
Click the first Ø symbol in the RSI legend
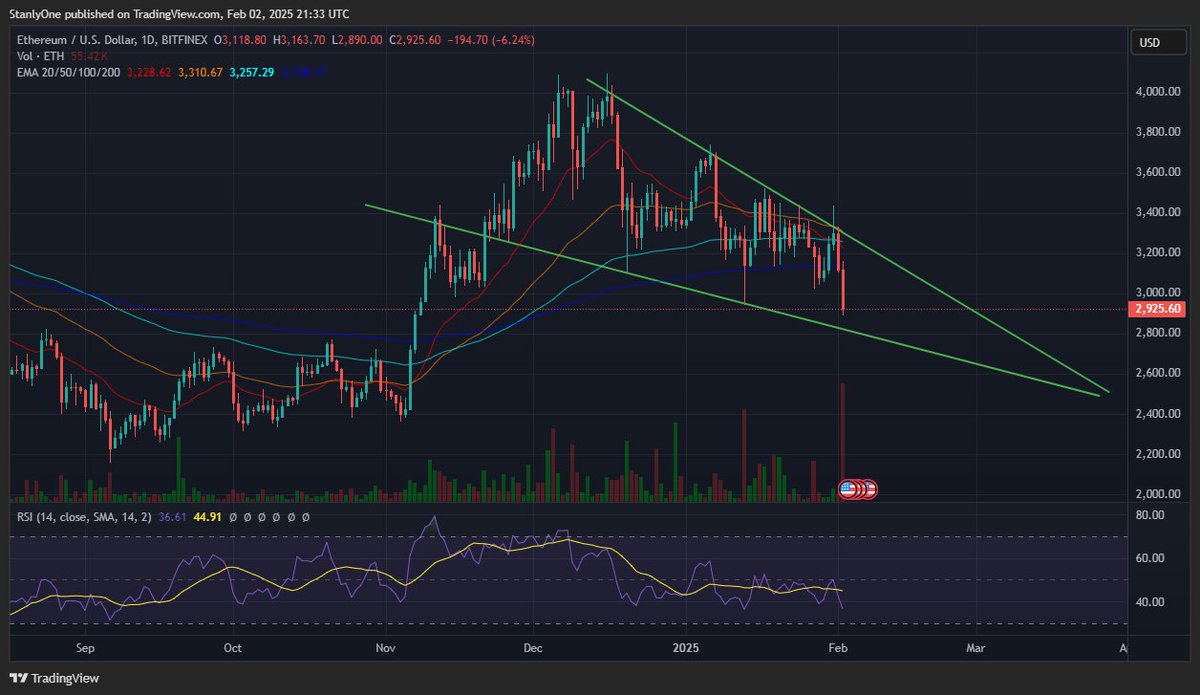[233, 515]
